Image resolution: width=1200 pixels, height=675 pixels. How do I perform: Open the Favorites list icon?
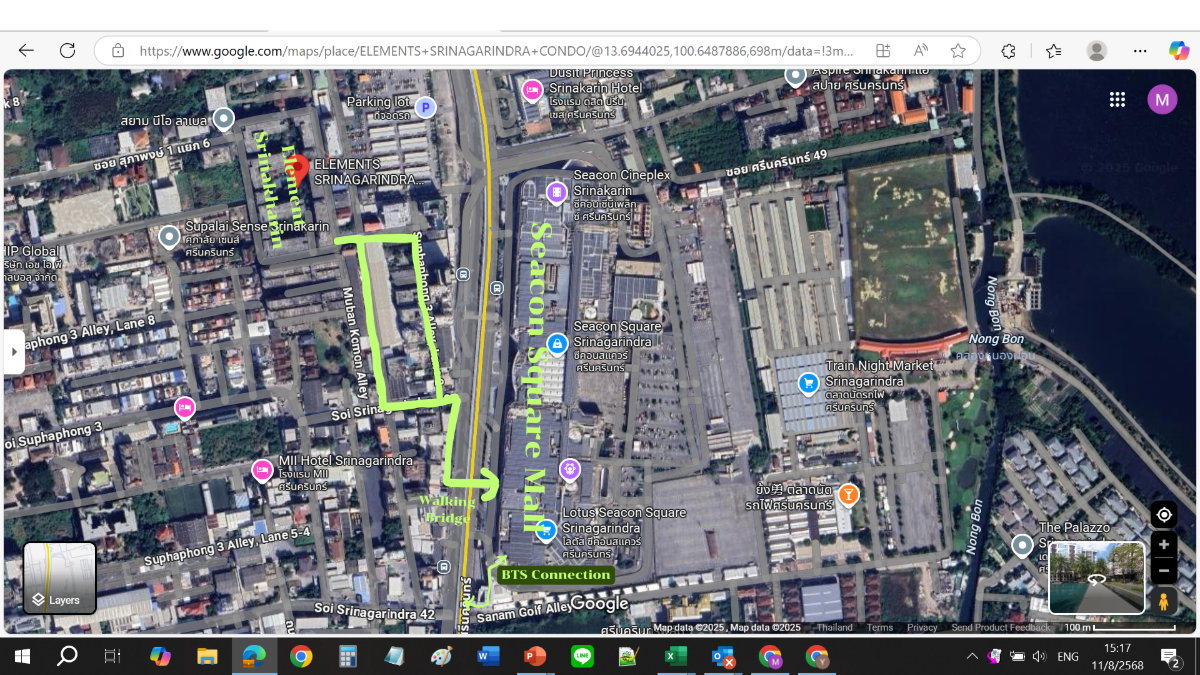(x=1053, y=50)
